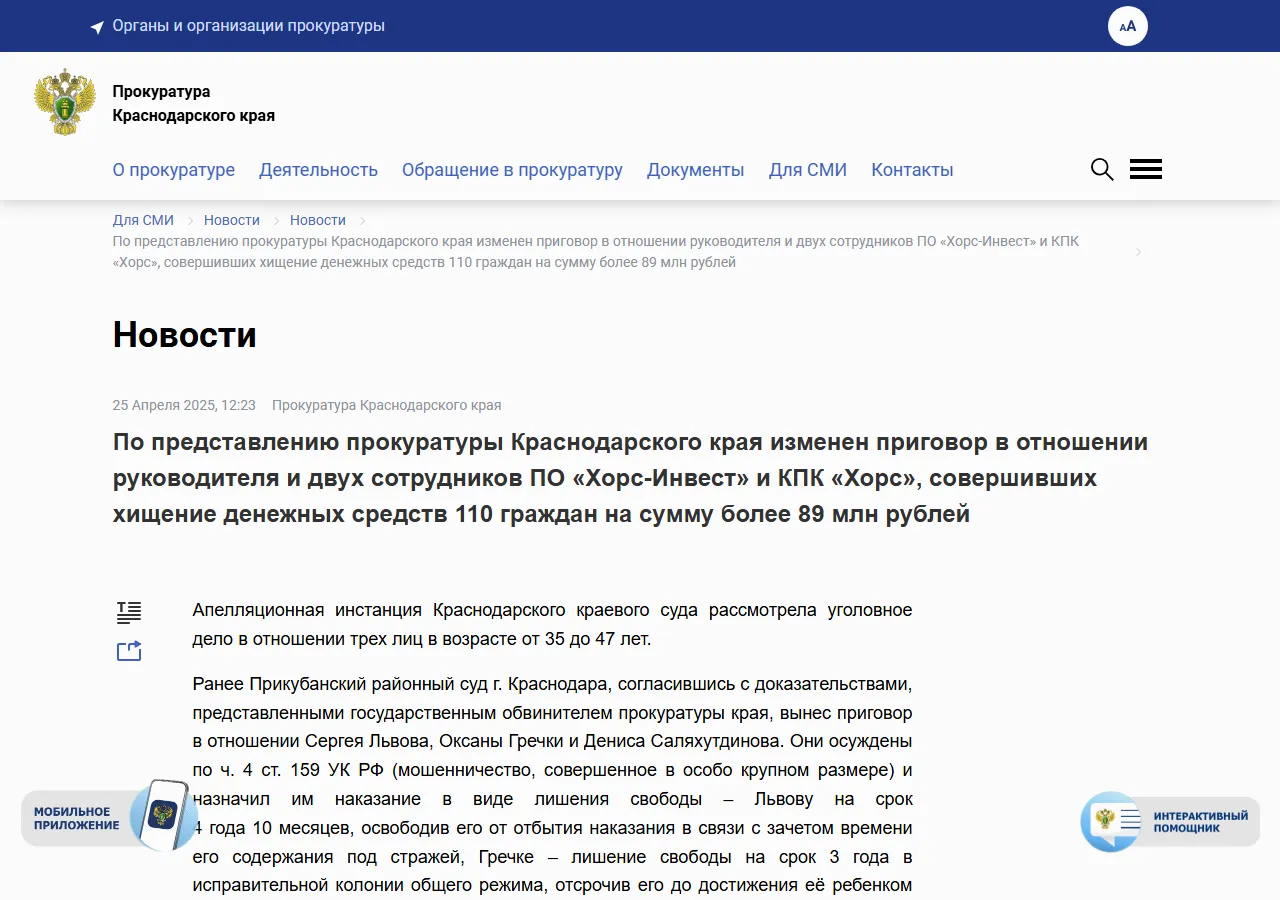This screenshot has height=900, width=1280.
Task: Click the Новости page heading
Action: (x=185, y=334)
